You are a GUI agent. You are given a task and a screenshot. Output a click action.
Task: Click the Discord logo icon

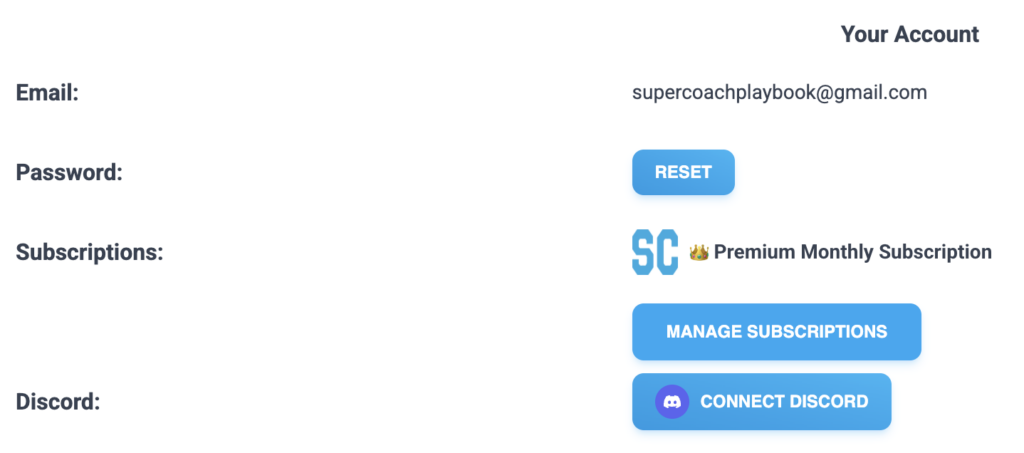[672, 402]
